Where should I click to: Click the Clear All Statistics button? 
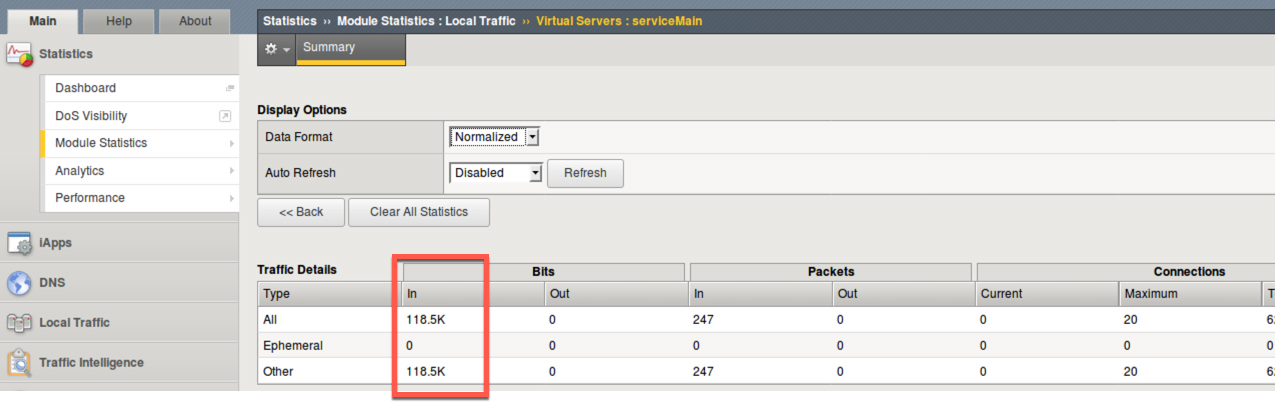point(419,212)
